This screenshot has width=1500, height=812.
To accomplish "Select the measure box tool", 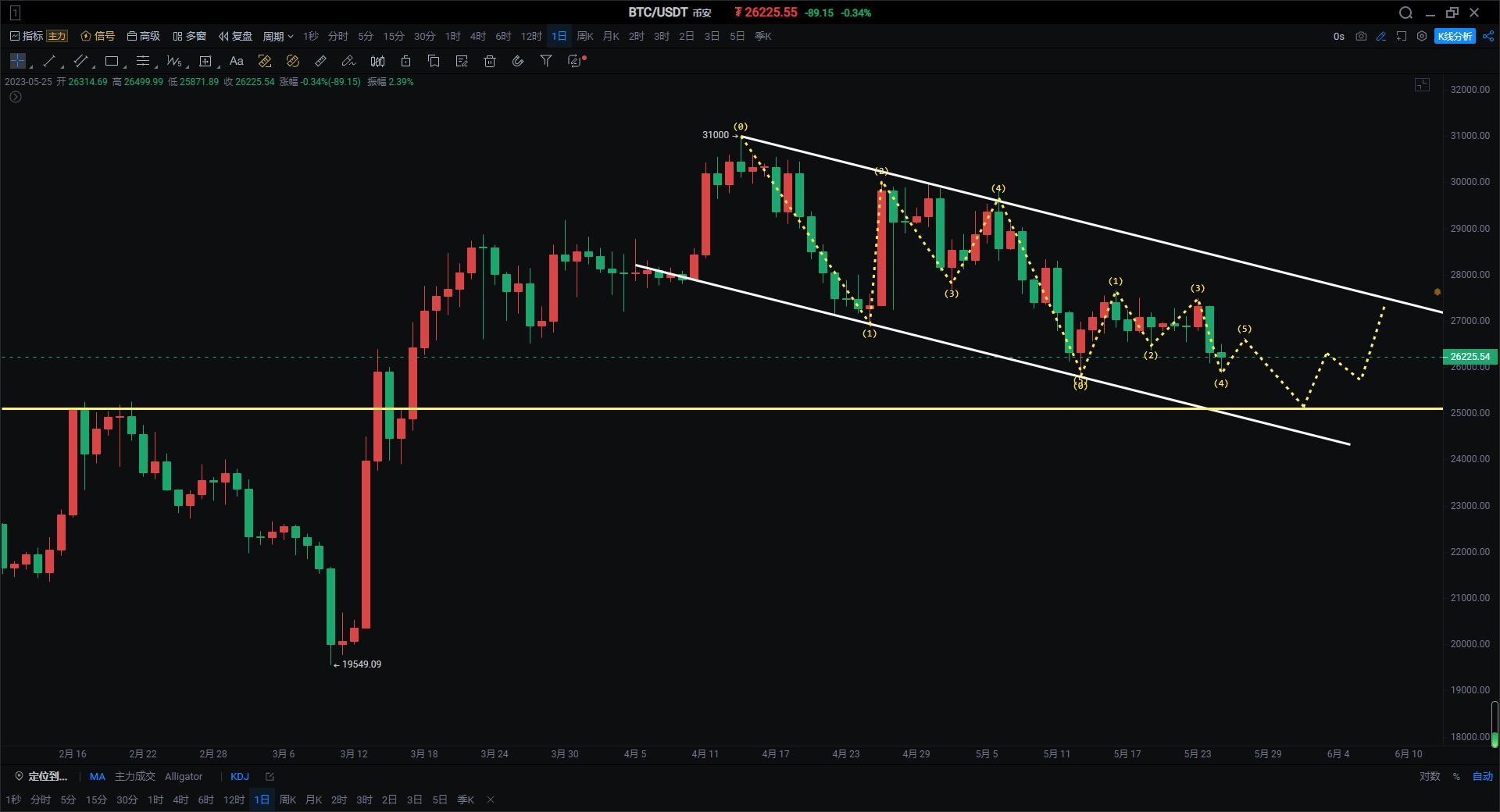I will click(205, 61).
